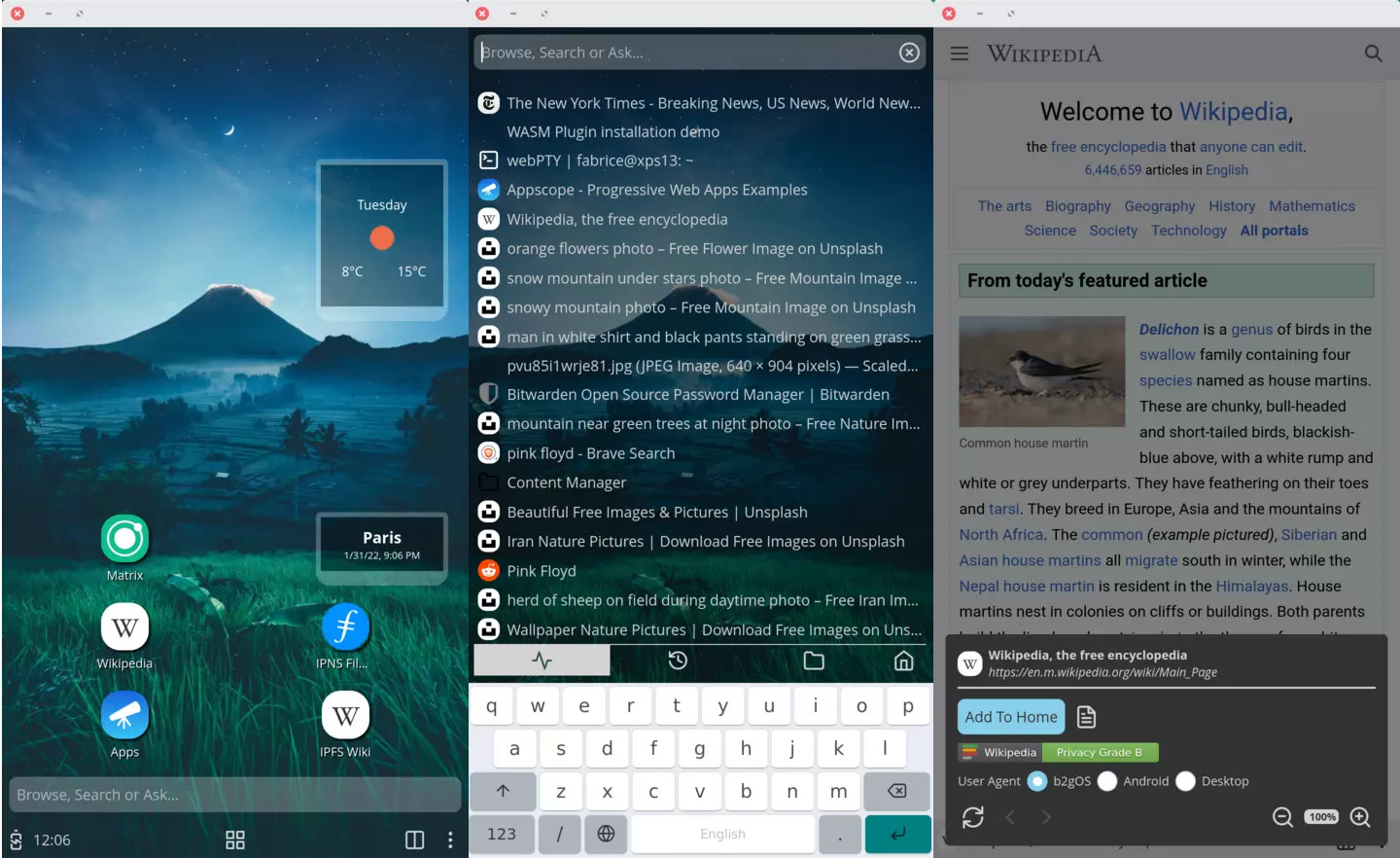Tap the teal return key on the keyboard
This screenshot has width=1400, height=858.
click(x=897, y=834)
